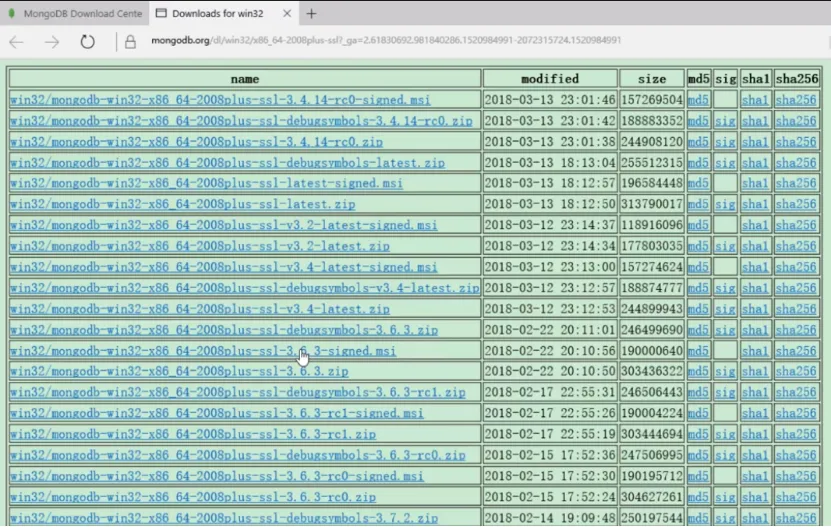Viewport: 831px width, 527px height.
Task: Download ssl-latest.zip archive
Action: [x=182, y=204]
